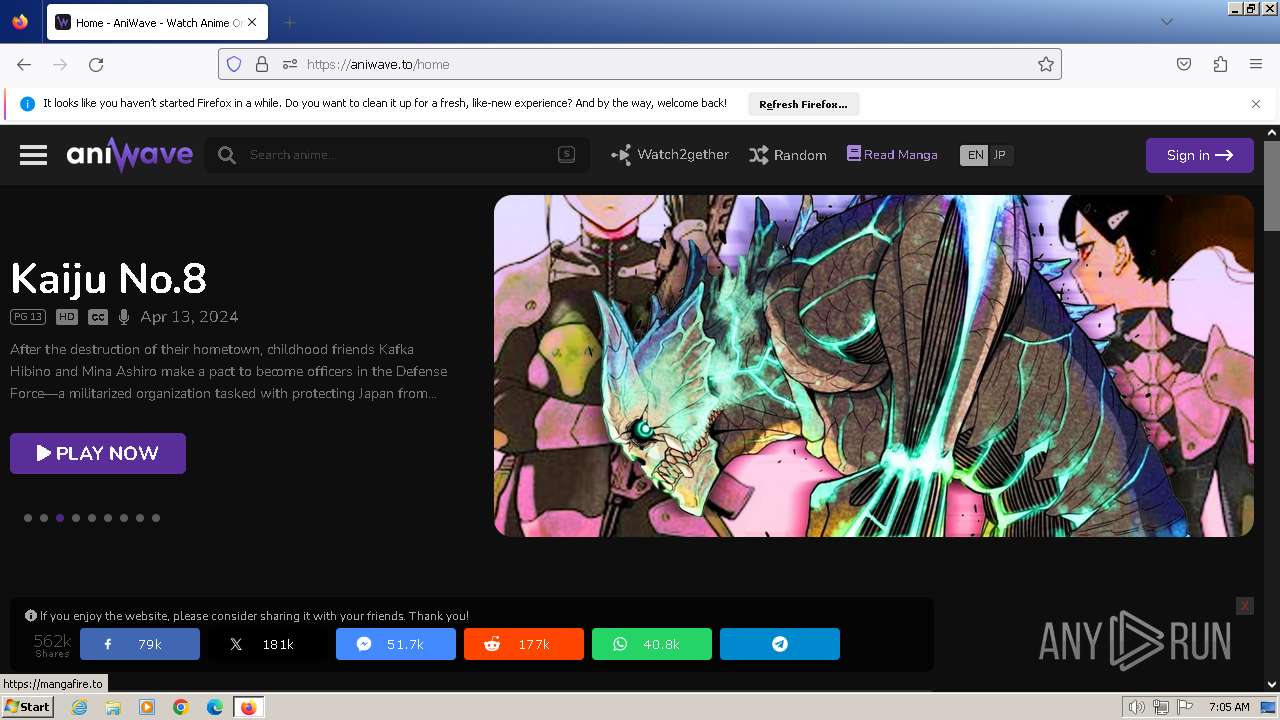Screen dimensions: 1280x720
Task: Open Firefox application menu
Action: coord(1256,64)
